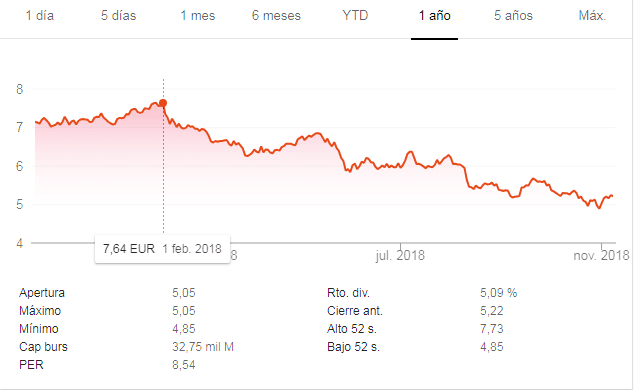Show the 6 meses range
634x390 pixels.
276,16
